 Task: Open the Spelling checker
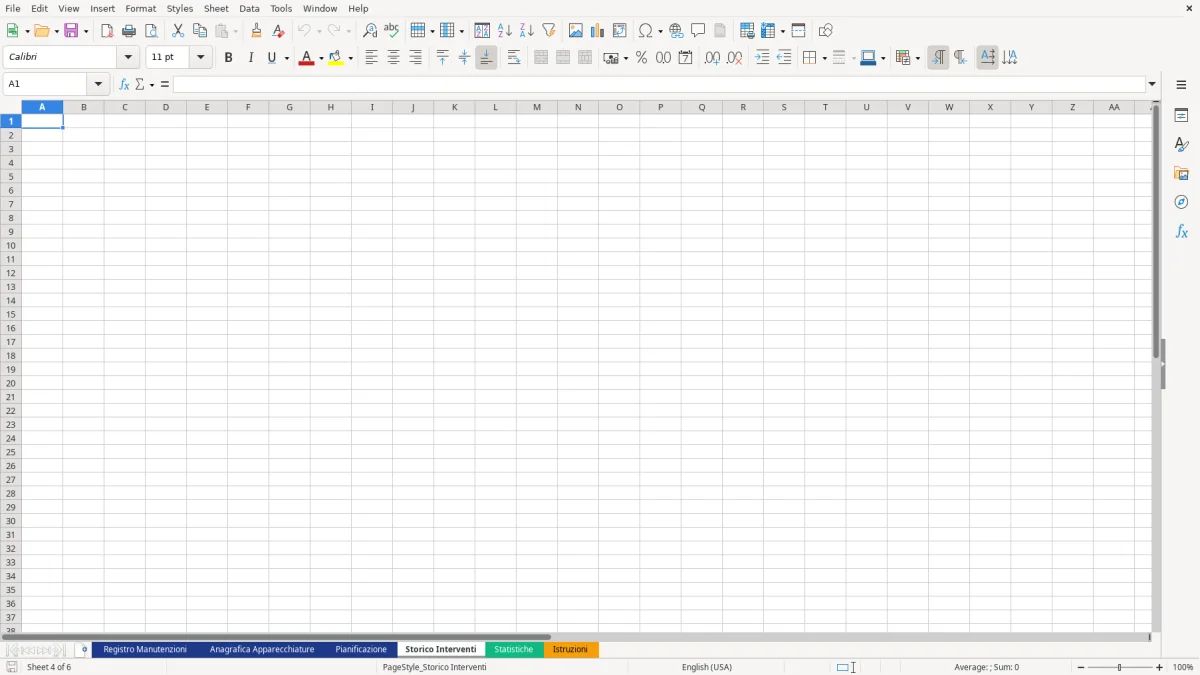pos(391,30)
